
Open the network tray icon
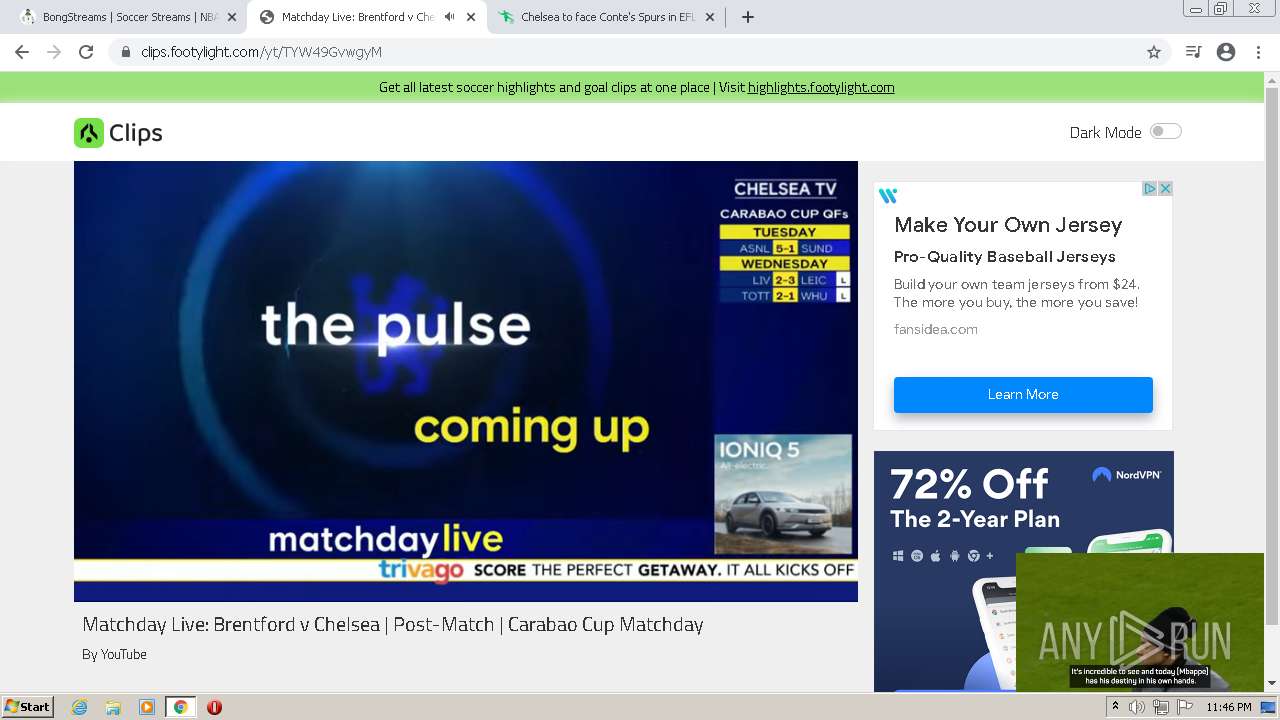[1160, 707]
